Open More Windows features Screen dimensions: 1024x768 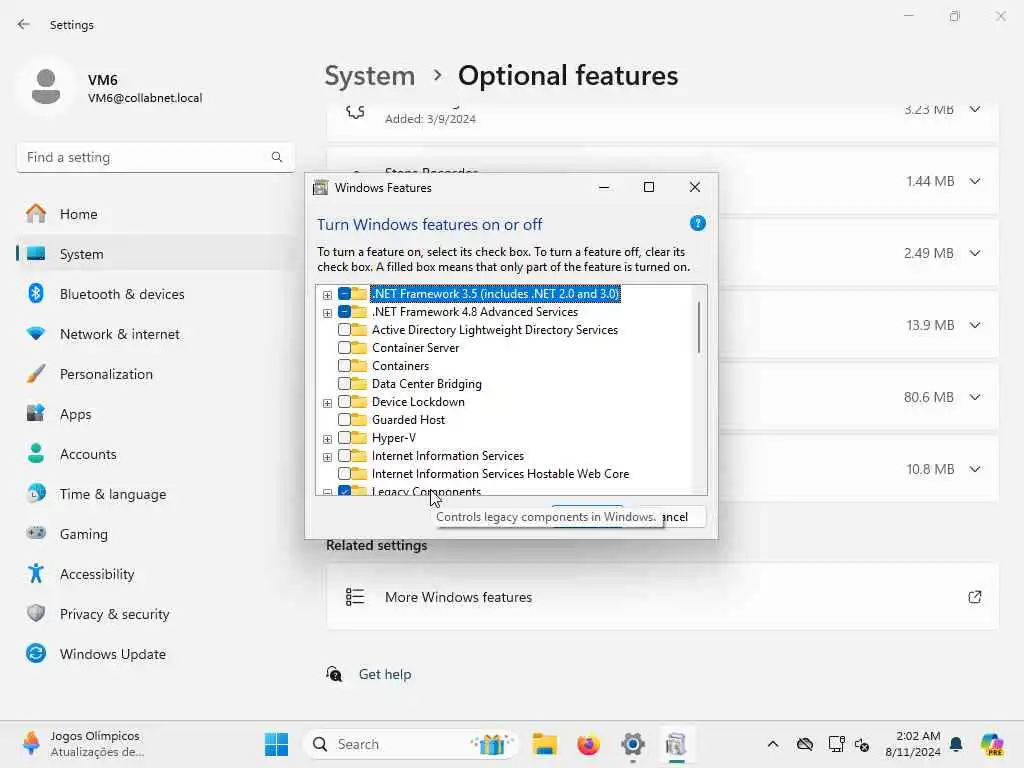pos(662,597)
